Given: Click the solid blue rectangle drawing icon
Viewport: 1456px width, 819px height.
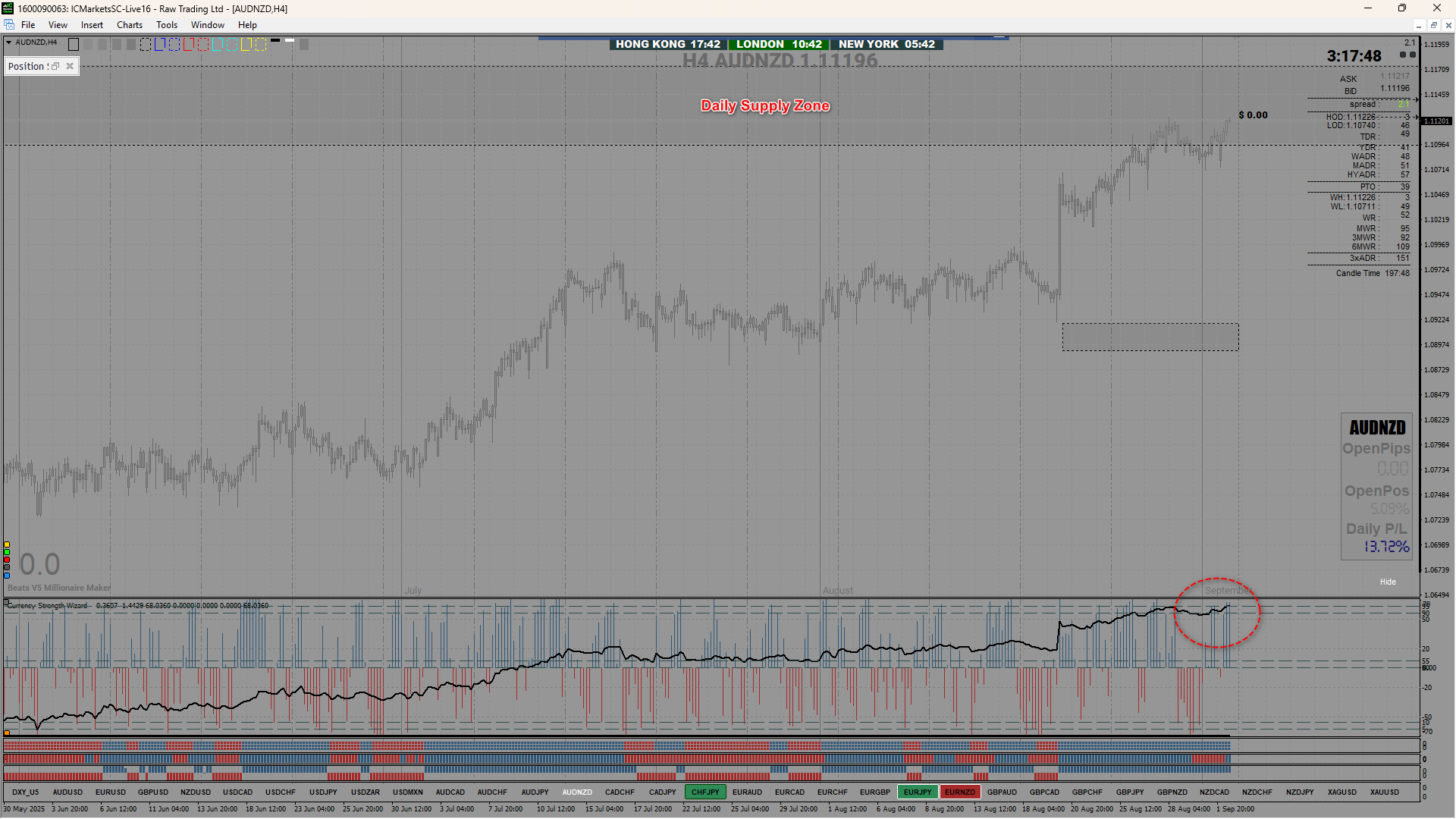Looking at the screenshot, I should 159,45.
